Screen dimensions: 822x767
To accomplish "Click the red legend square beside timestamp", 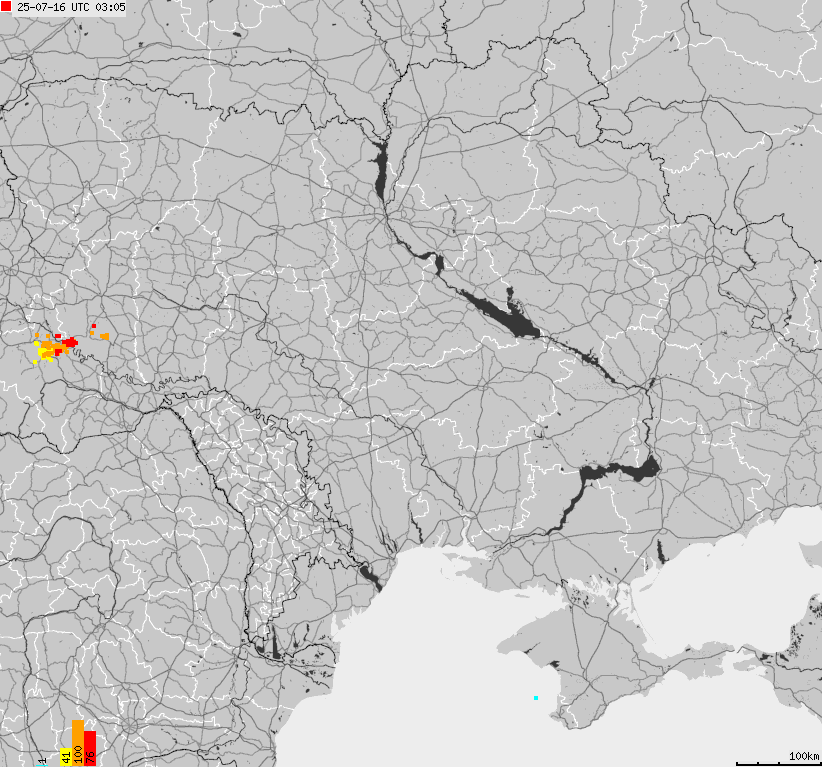I will (x=6, y=6).
